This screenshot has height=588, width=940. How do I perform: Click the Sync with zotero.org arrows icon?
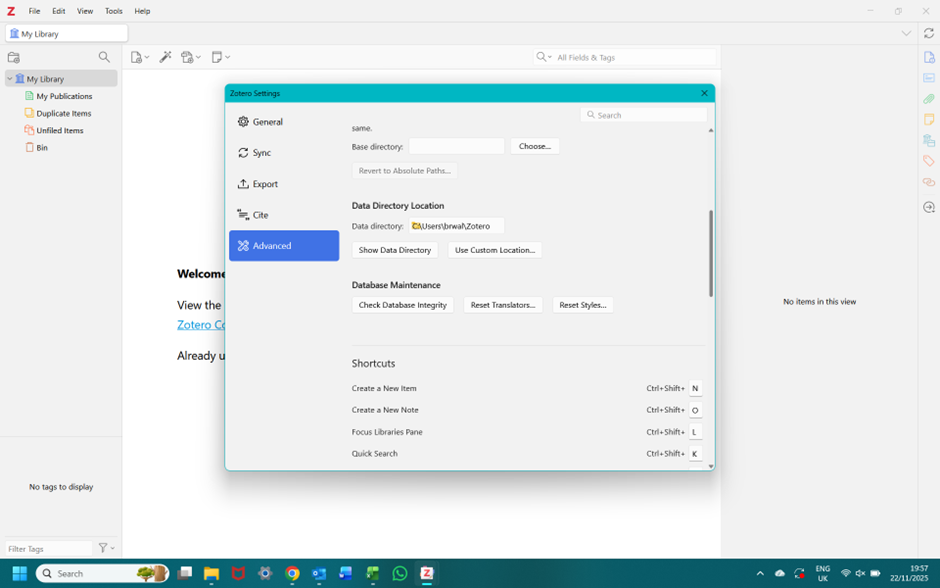(x=929, y=33)
